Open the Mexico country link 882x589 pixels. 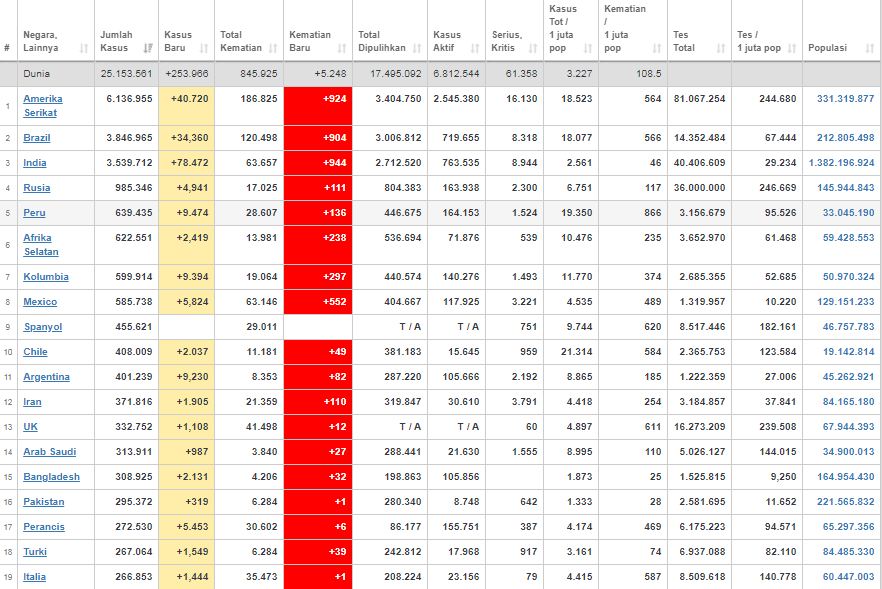[x=40, y=302]
